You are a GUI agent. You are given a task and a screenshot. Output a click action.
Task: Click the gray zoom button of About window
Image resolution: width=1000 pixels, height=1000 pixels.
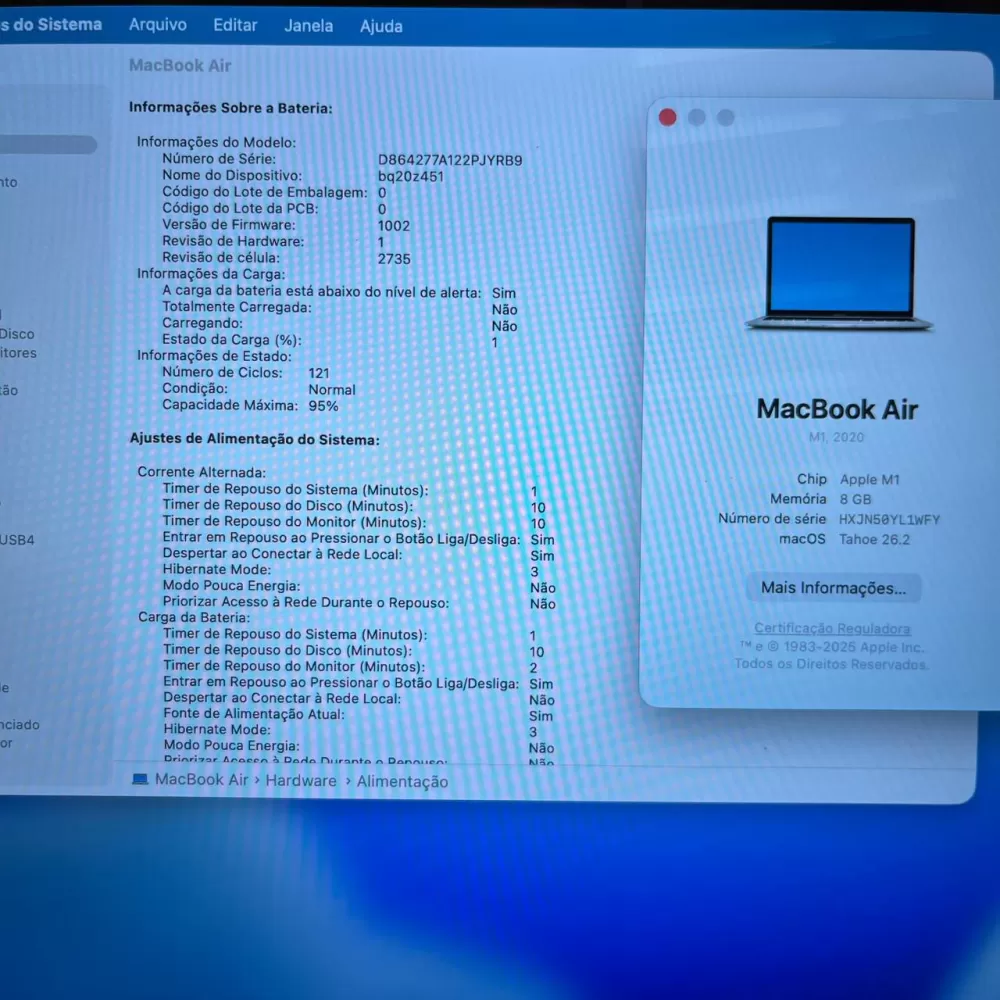(726, 118)
